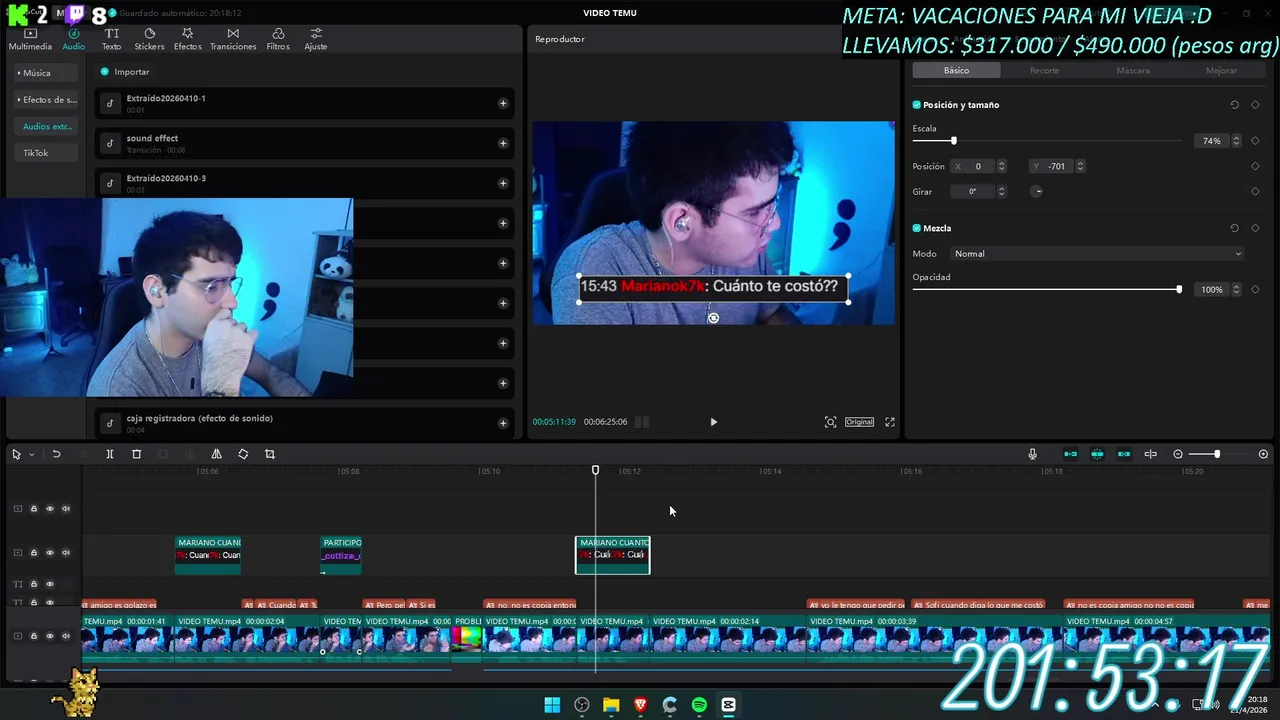The height and width of the screenshot is (720, 1280).
Task: Zoom out the timeline with minus icon
Action: (x=1178, y=454)
